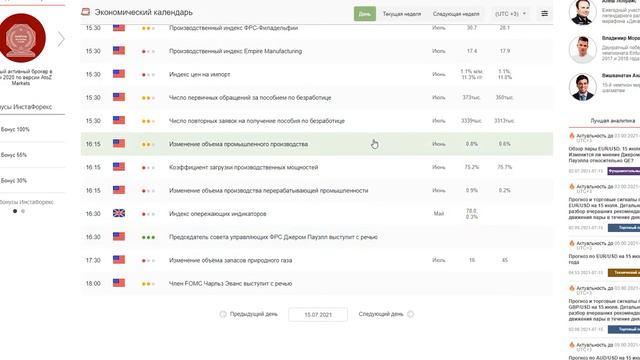Click US flag in Чарльз Эванс row

tap(119, 283)
